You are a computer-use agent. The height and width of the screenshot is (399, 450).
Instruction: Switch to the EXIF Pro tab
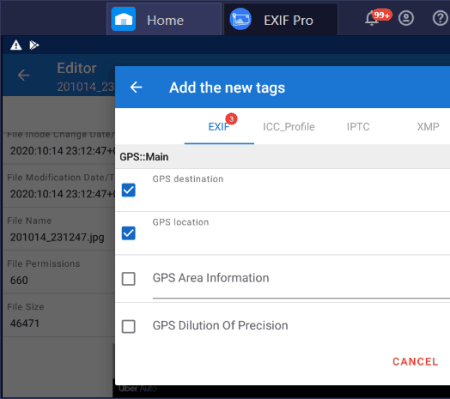[280, 19]
